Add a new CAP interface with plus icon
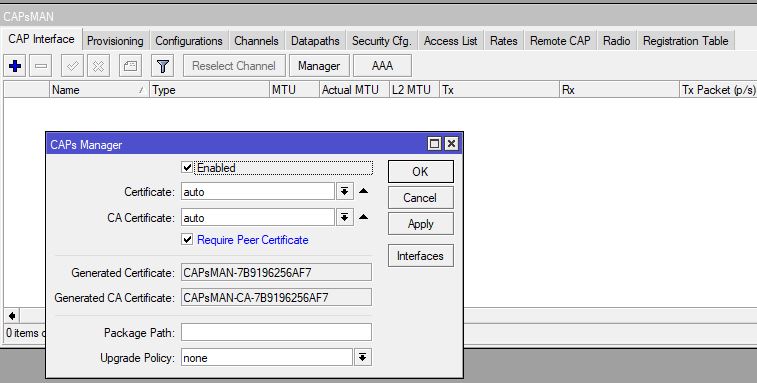This screenshot has height=383, width=757. [15, 66]
